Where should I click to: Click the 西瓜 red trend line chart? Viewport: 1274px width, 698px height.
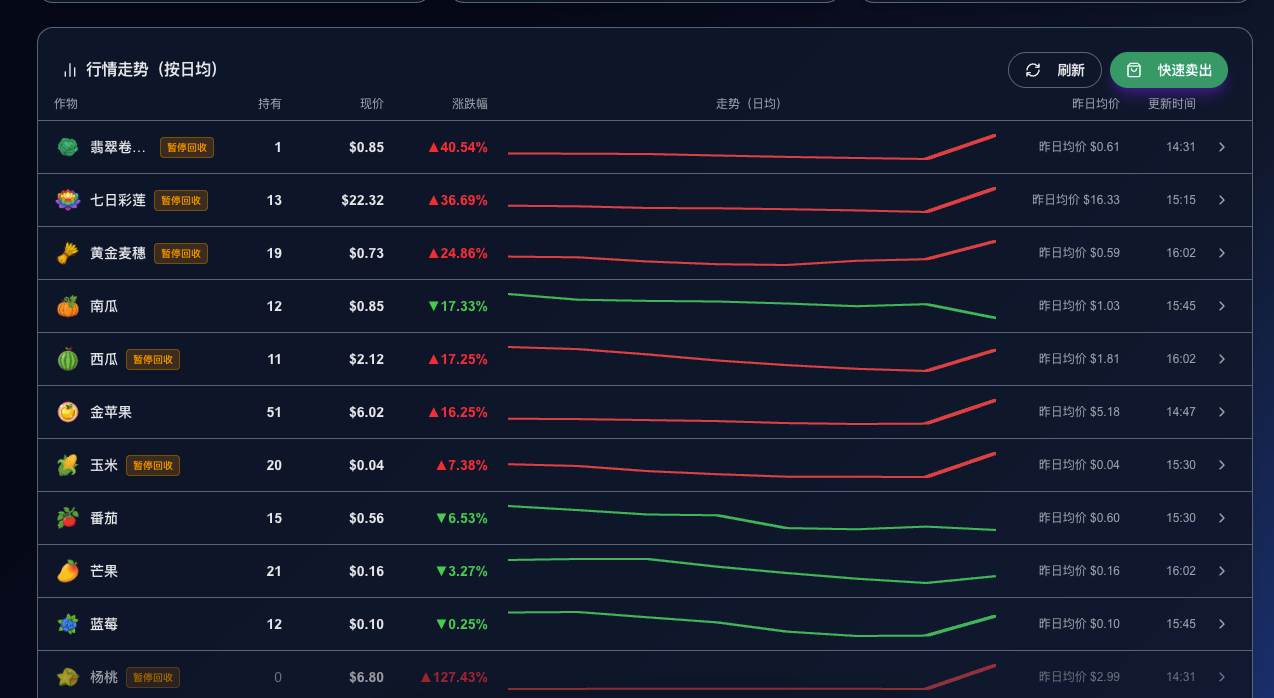(x=752, y=359)
